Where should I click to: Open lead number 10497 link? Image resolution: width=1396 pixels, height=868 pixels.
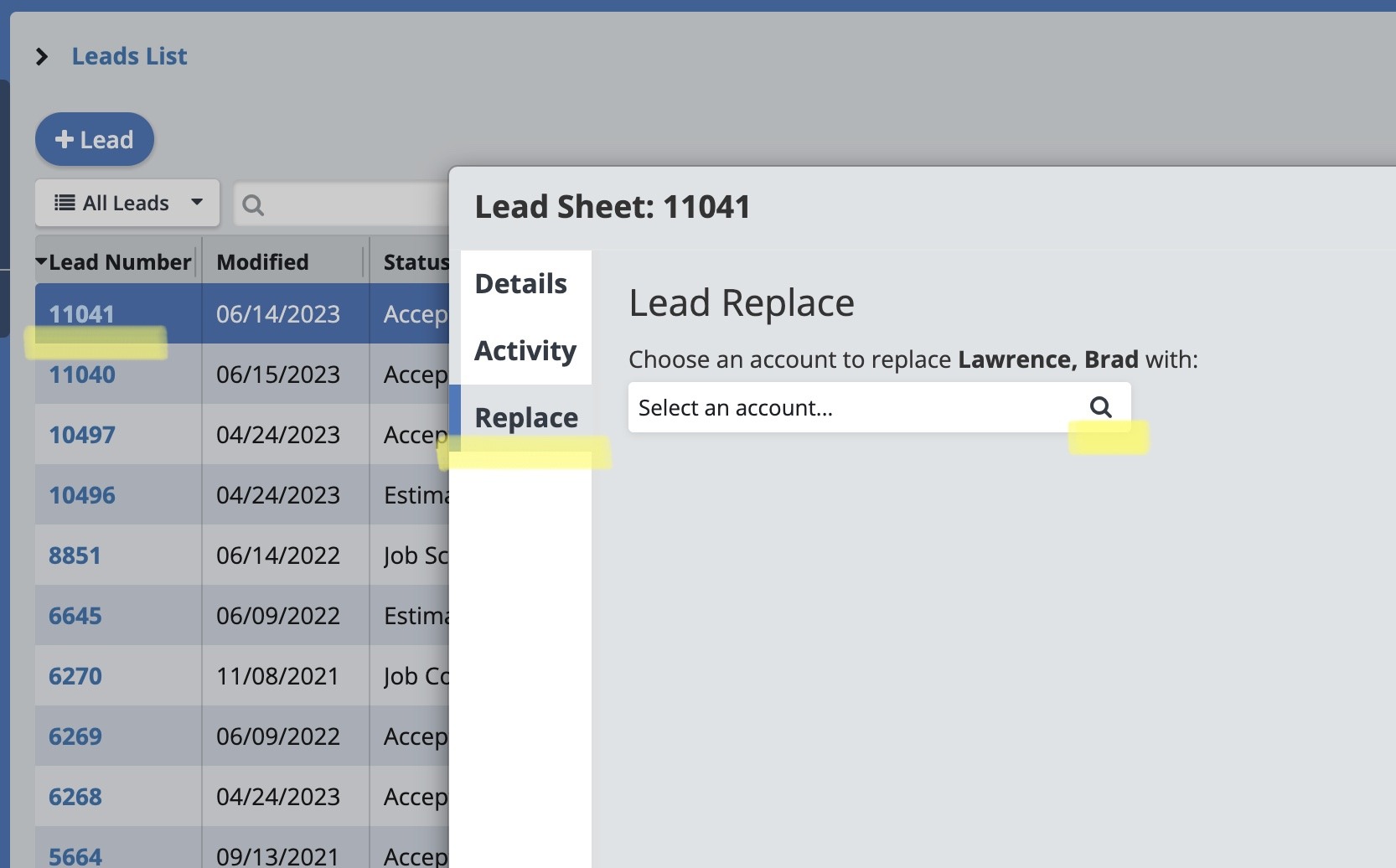pyautogui.click(x=82, y=435)
